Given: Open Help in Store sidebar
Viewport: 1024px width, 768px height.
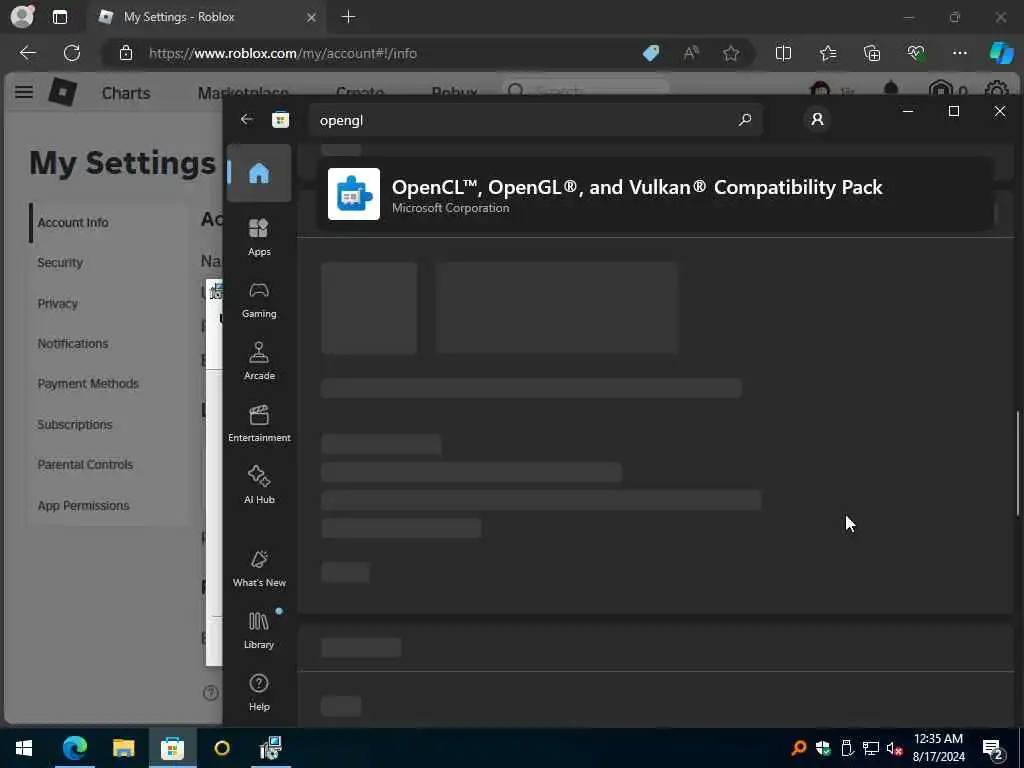Looking at the screenshot, I should [x=259, y=692].
